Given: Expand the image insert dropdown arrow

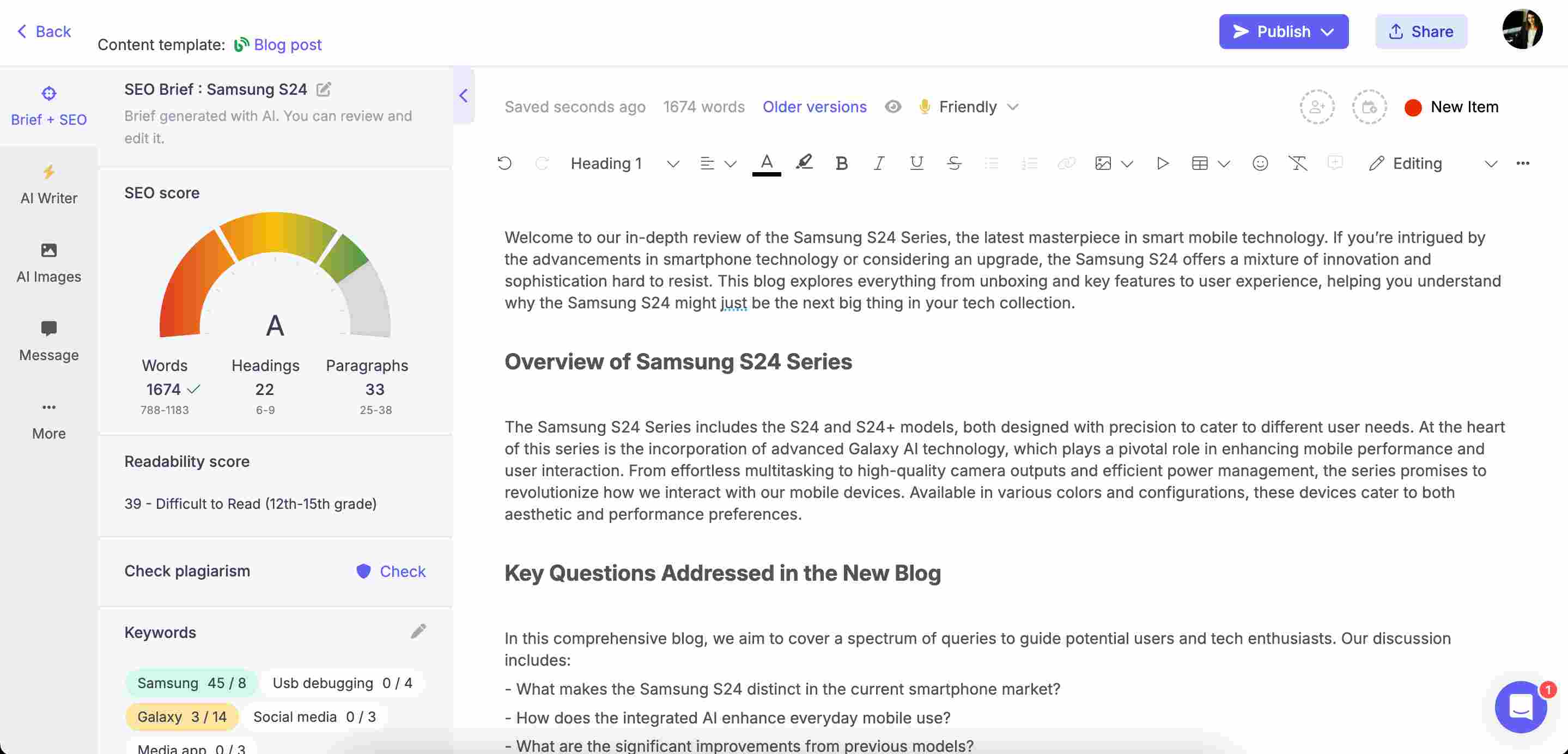Looking at the screenshot, I should click(x=1127, y=163).
